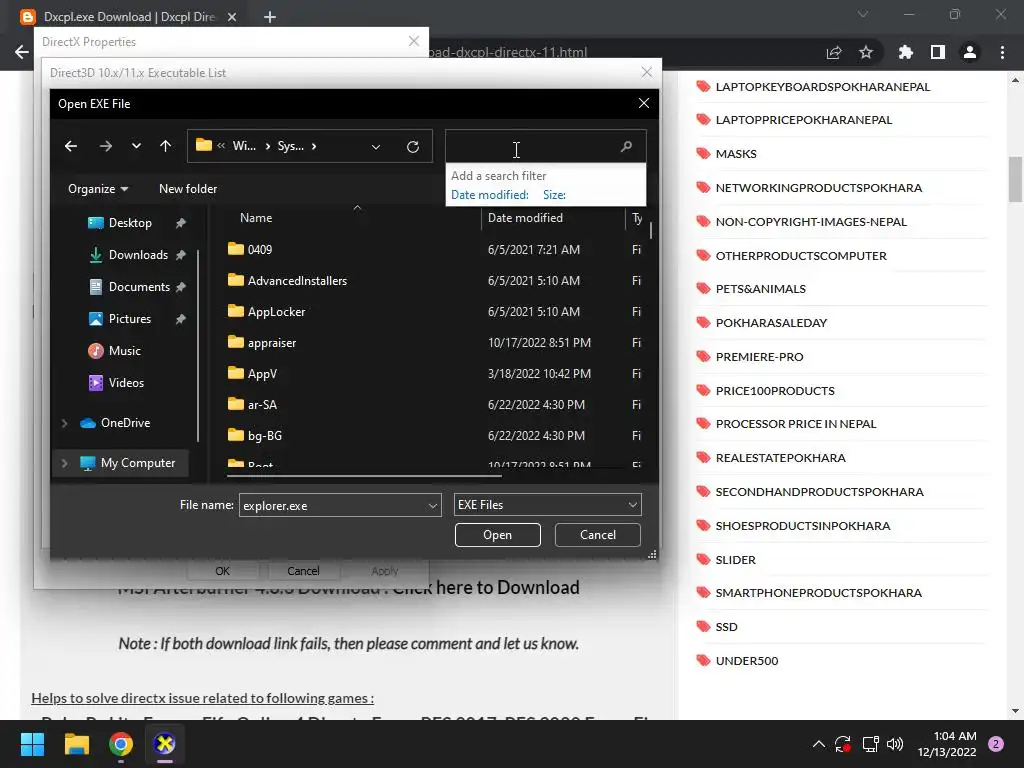Image resolution: width=1024 pixels, height=768 pixels.
Task: Select Videos in the navigation pane
Action: point(126,383)
